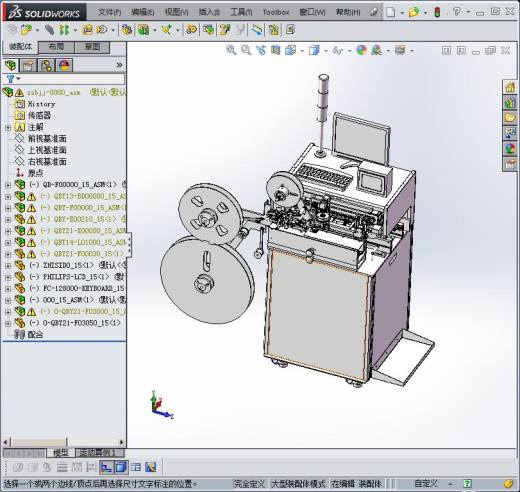Toggle the highlighted dimension display button in bottom toolbar

(x=106, y=467)
